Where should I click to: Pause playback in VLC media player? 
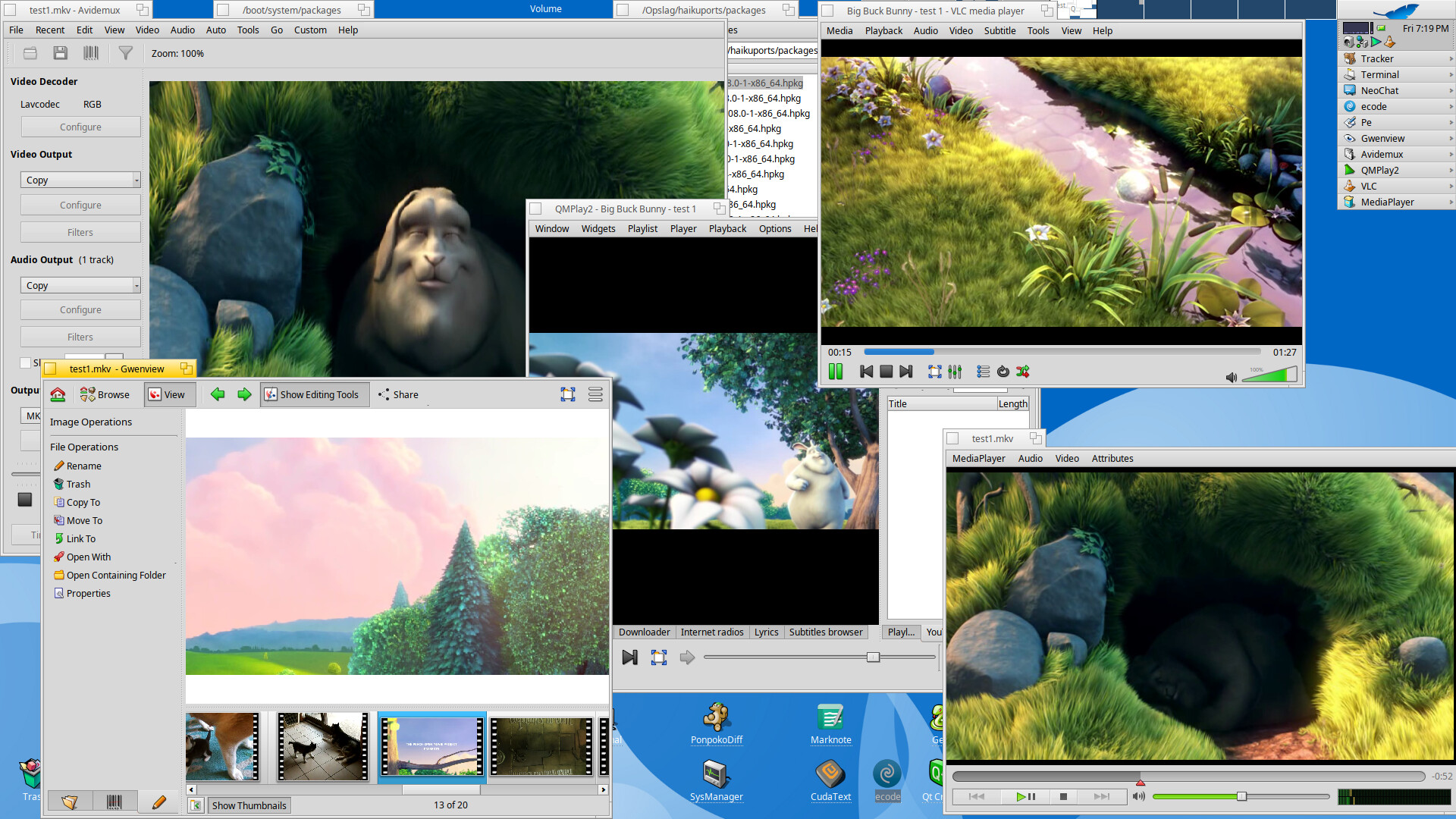[x=836, y=372]
